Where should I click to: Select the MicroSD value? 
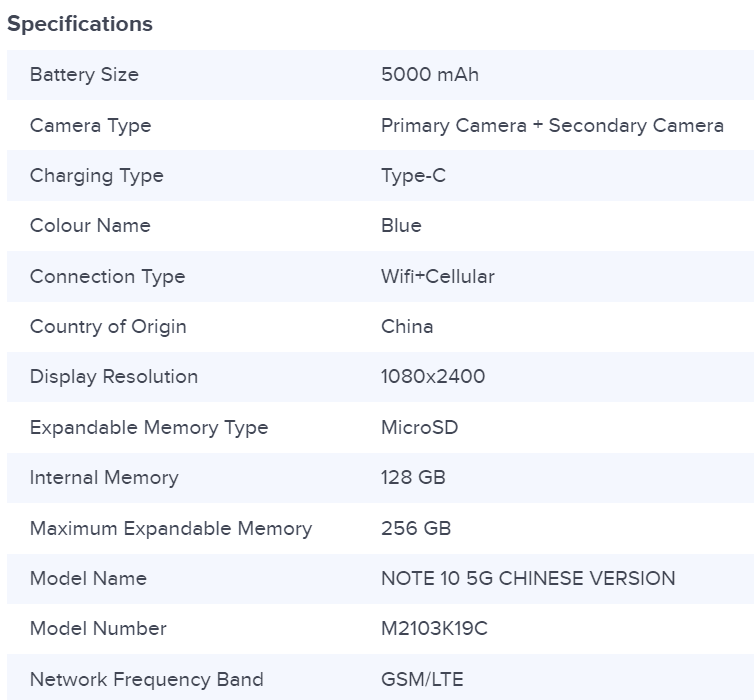pos(421,428)
